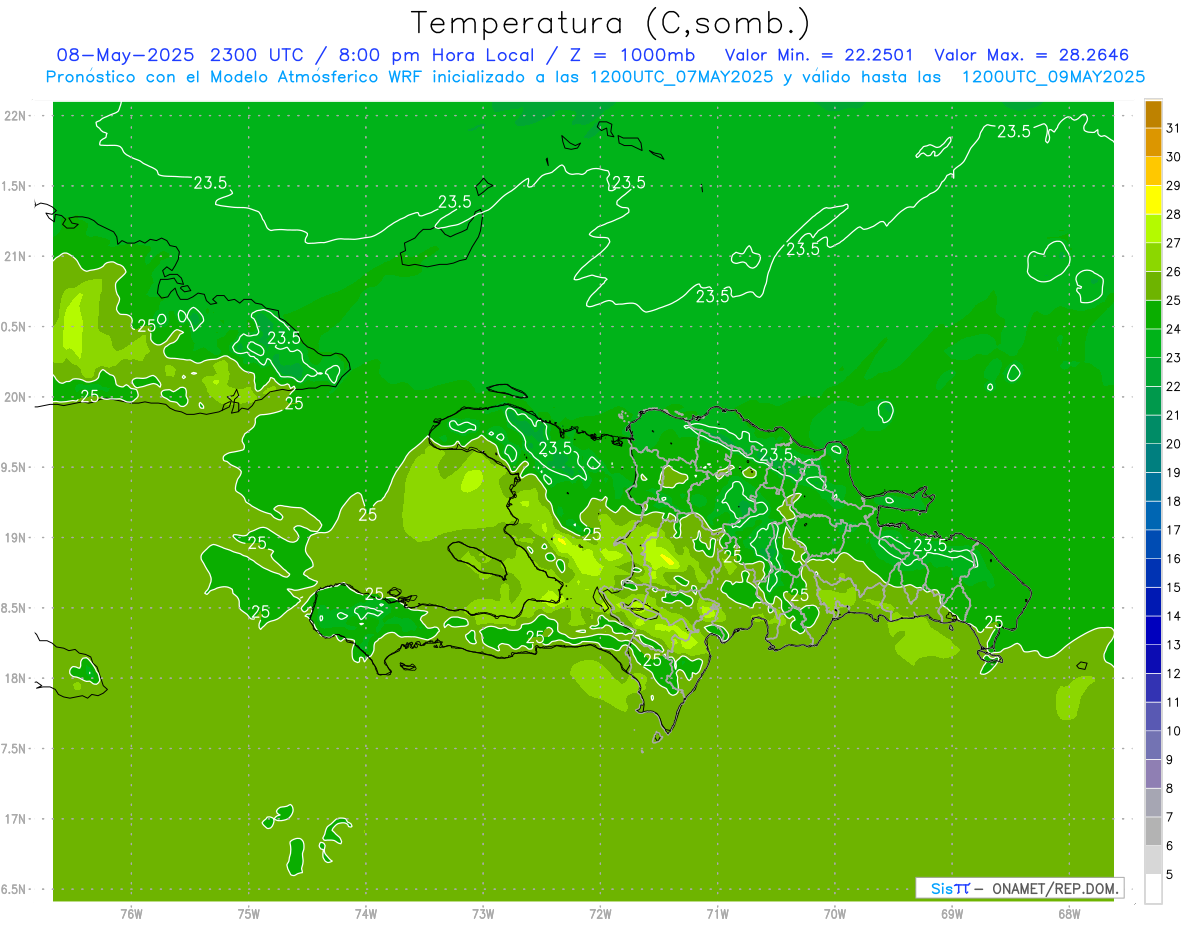Click the legend value label '25'
The height and width of the screenshot is (927, 1200).
tap(1173, 300)
